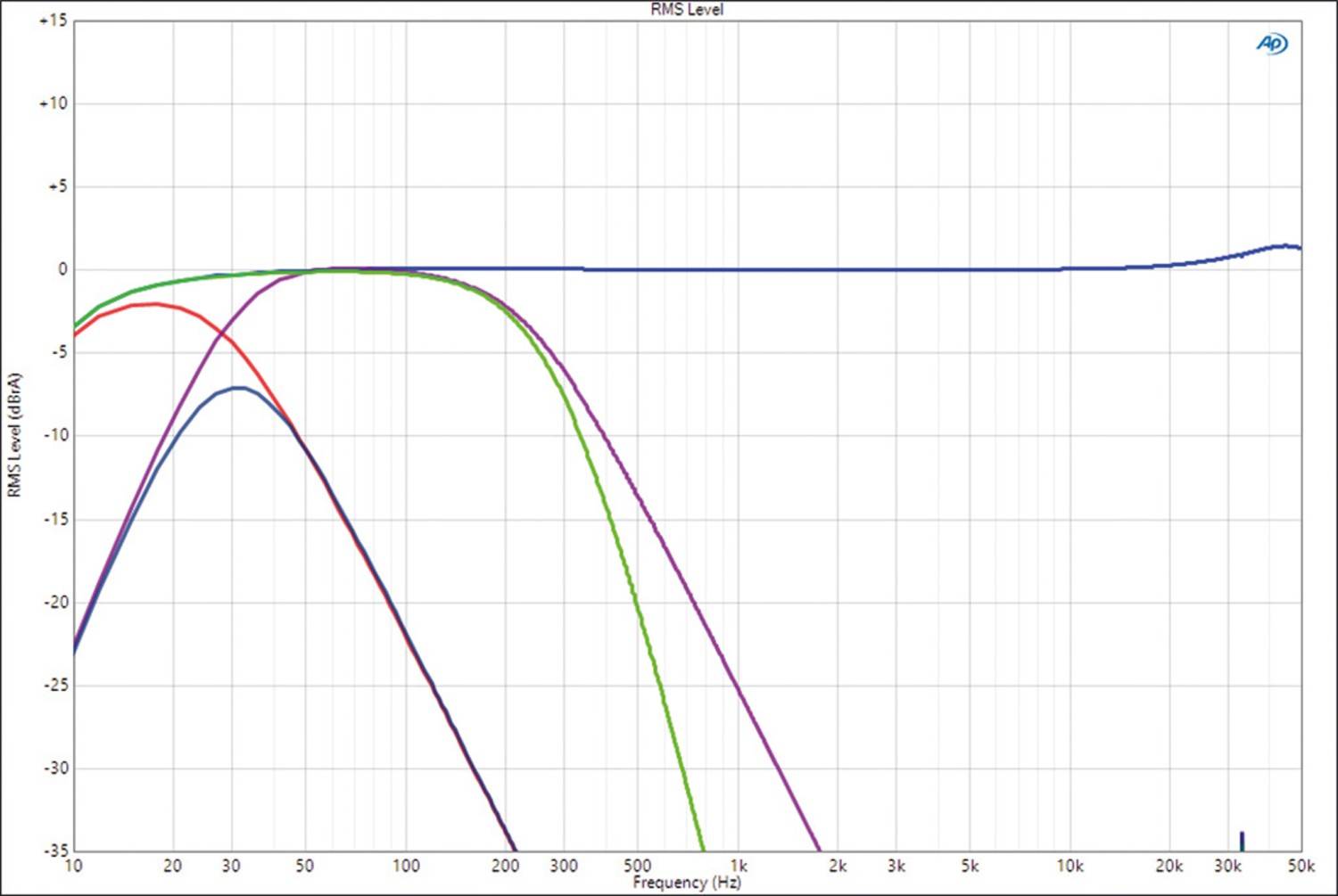Click the 'Frequency (Hz)' axis label
1338x896 pixels.
click(687, 882)
